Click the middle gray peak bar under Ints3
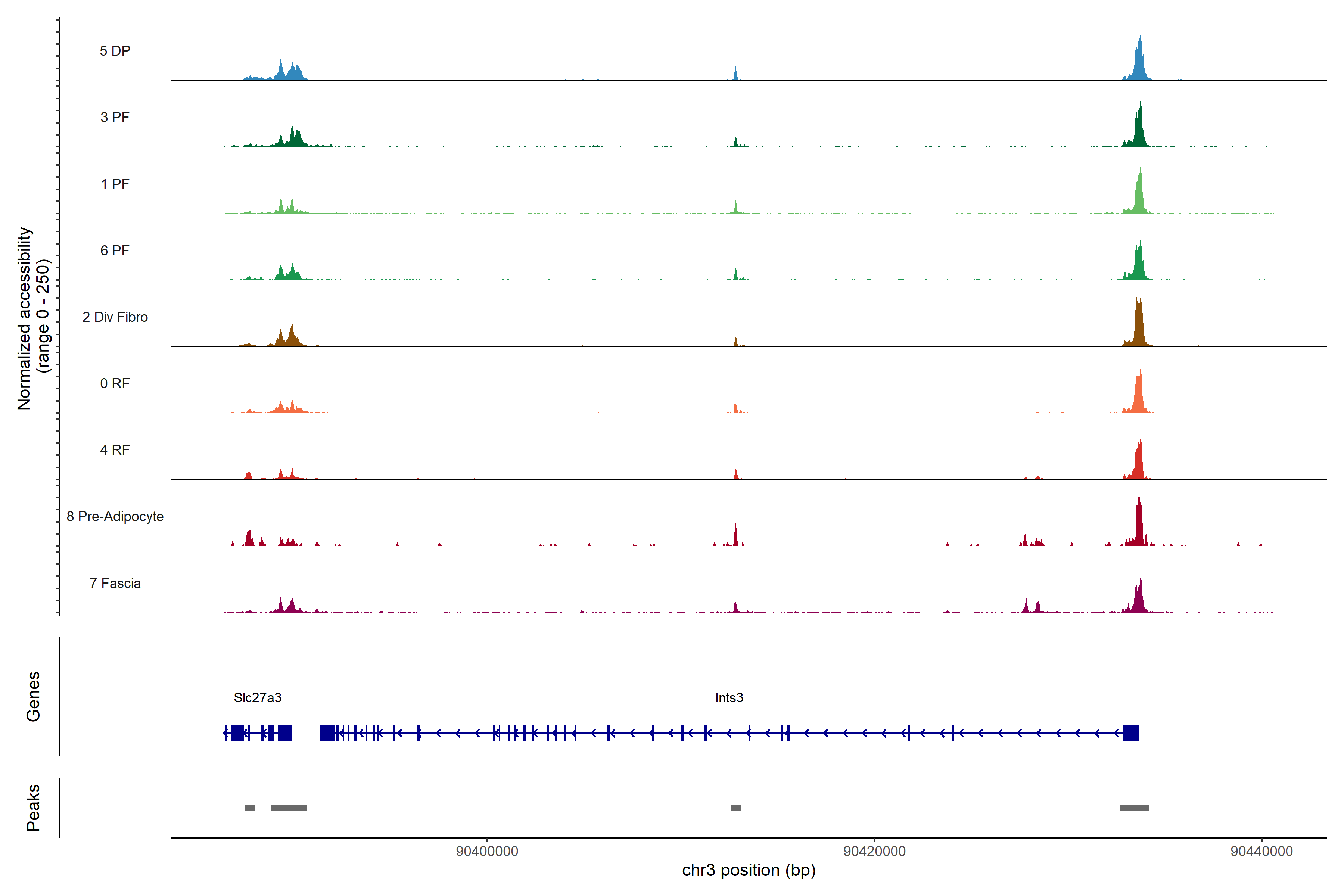The width and height of the screenshot is (1344, 896). [x=736, y=808]
